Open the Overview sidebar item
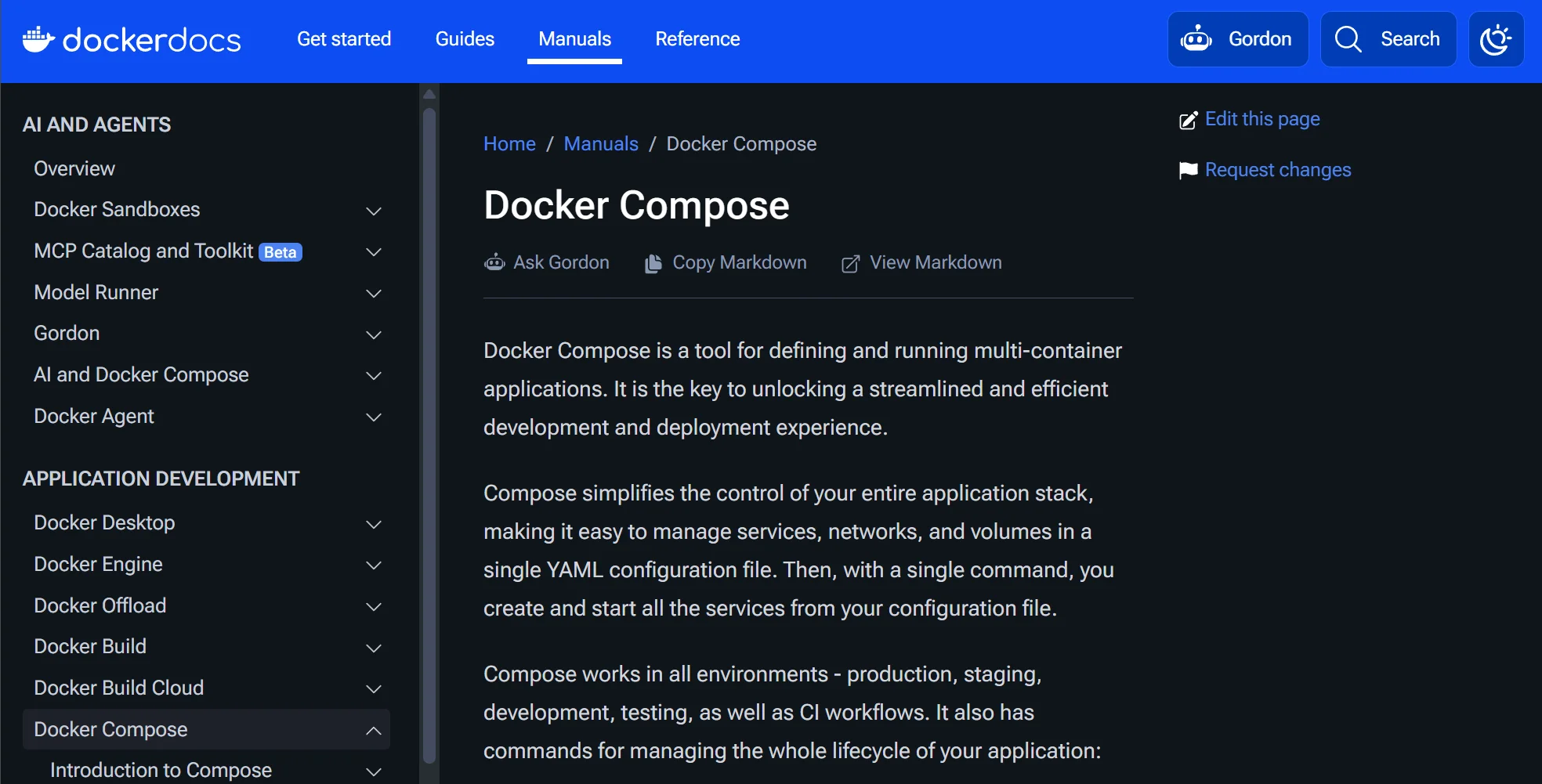1542x784 pixels. 74,168
